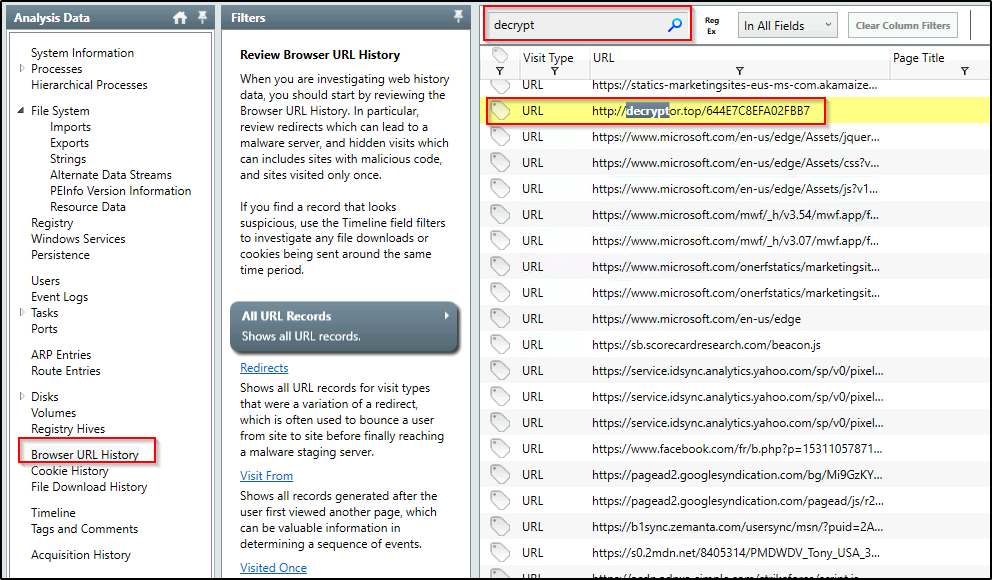Collapse the File System tree node
Screen dimensions: 992x580
coord(22,111)
